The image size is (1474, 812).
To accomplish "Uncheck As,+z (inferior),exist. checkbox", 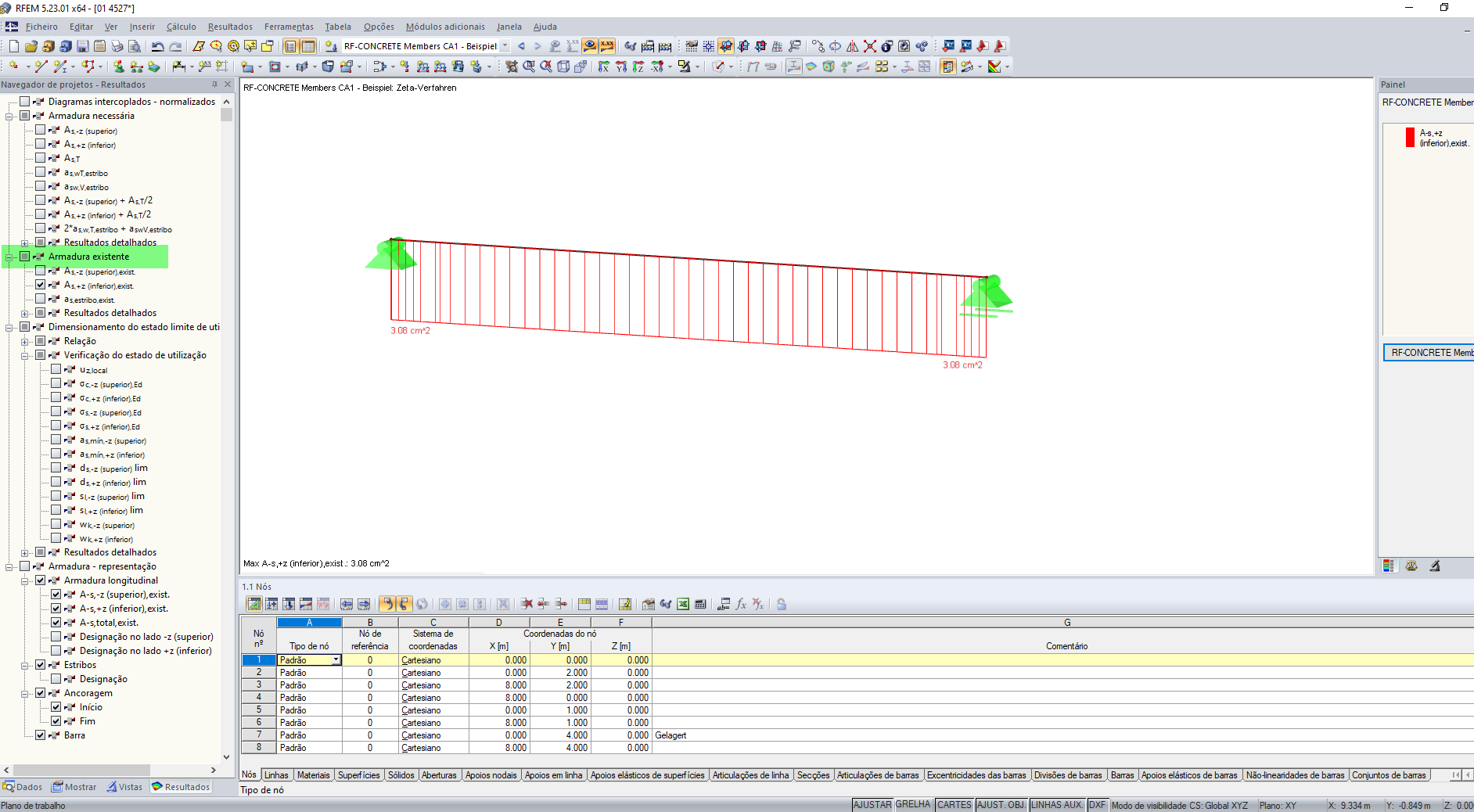I will [41, 285].
